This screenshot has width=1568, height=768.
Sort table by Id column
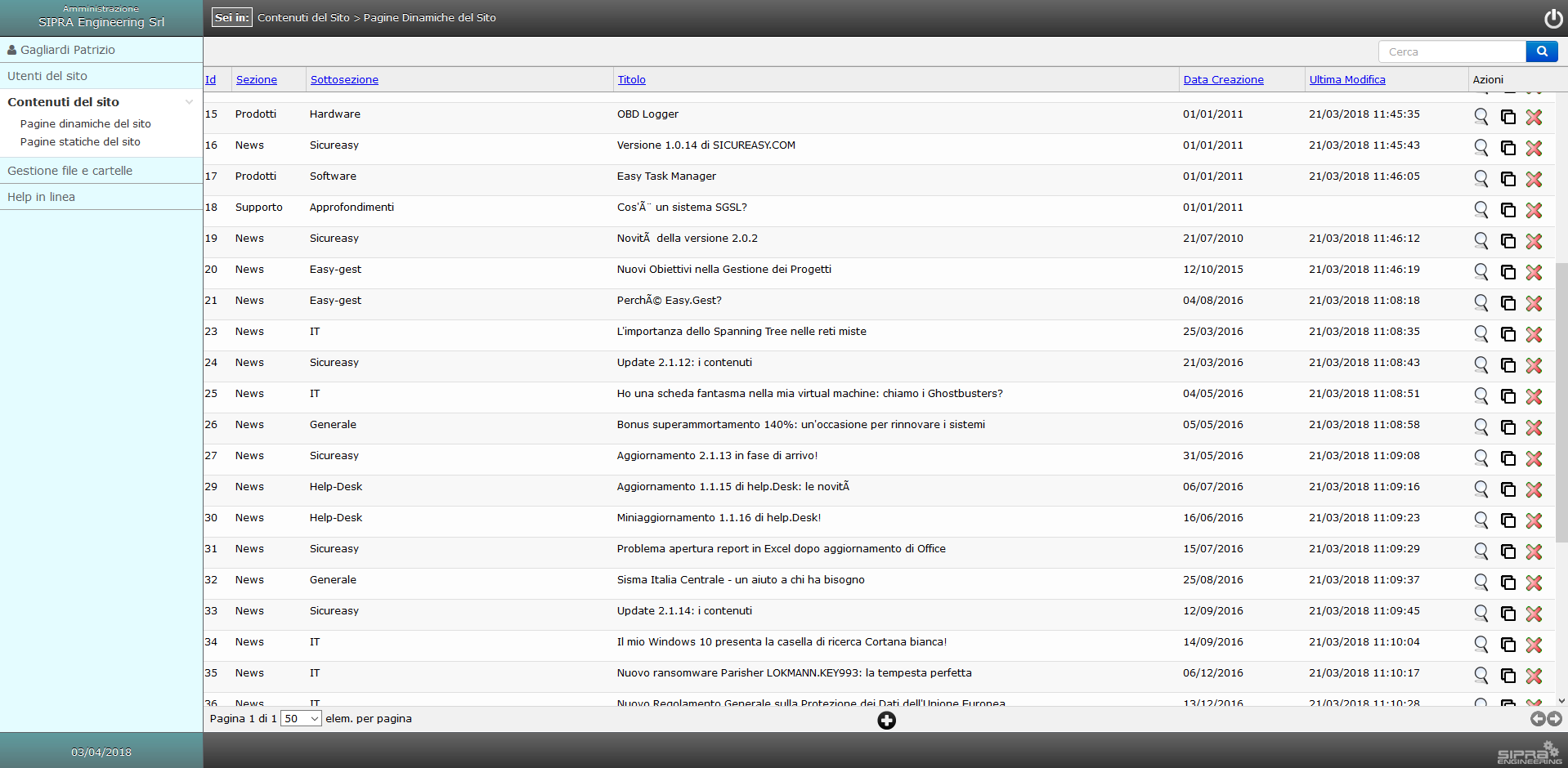click(x=210, y=79)
